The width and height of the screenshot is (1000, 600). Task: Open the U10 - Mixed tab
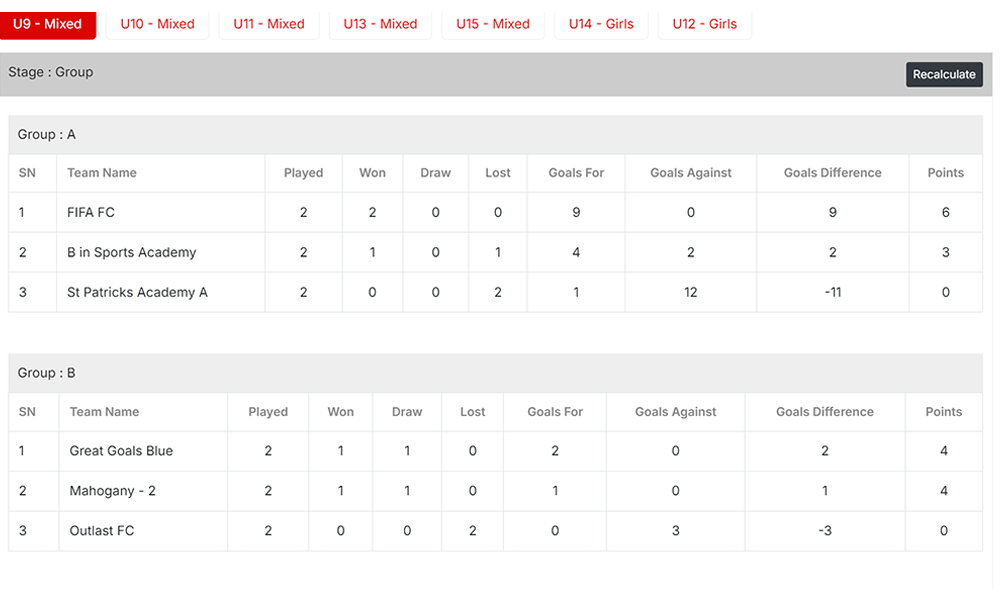tap(157, 24)
